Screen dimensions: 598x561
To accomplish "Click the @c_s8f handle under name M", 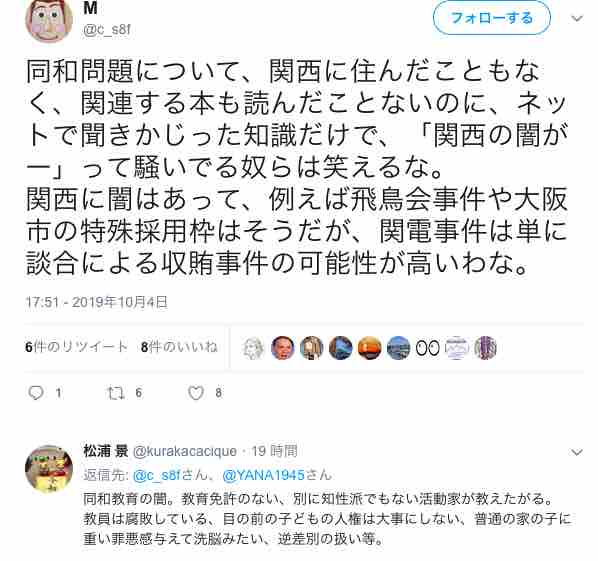I will tap(107, 30).
